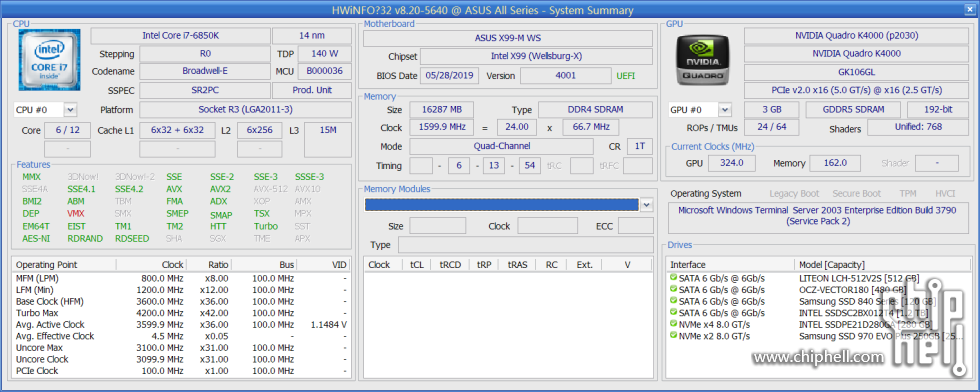Click the AVX2 feature label
Screen dimensions: 980x392
(220, 189)
